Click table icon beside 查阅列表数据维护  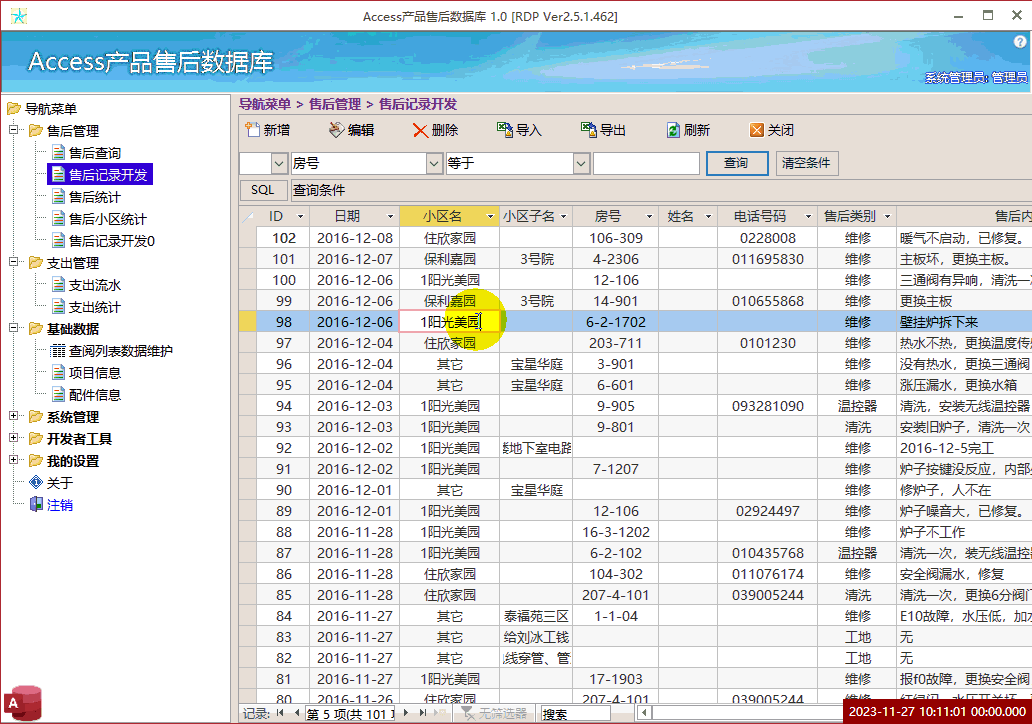click(x=59, y=351)
